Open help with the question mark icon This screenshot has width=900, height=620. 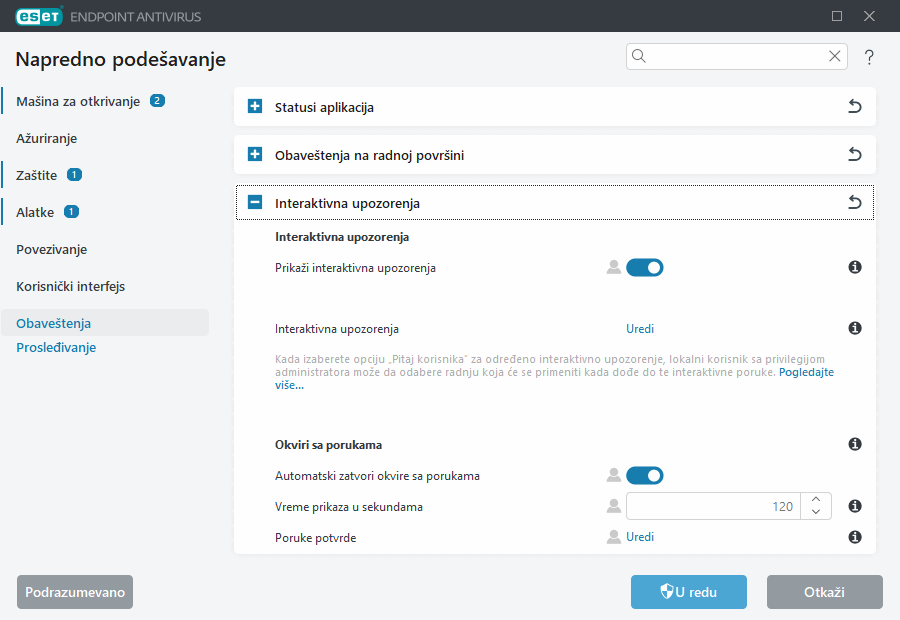point(869,57)
